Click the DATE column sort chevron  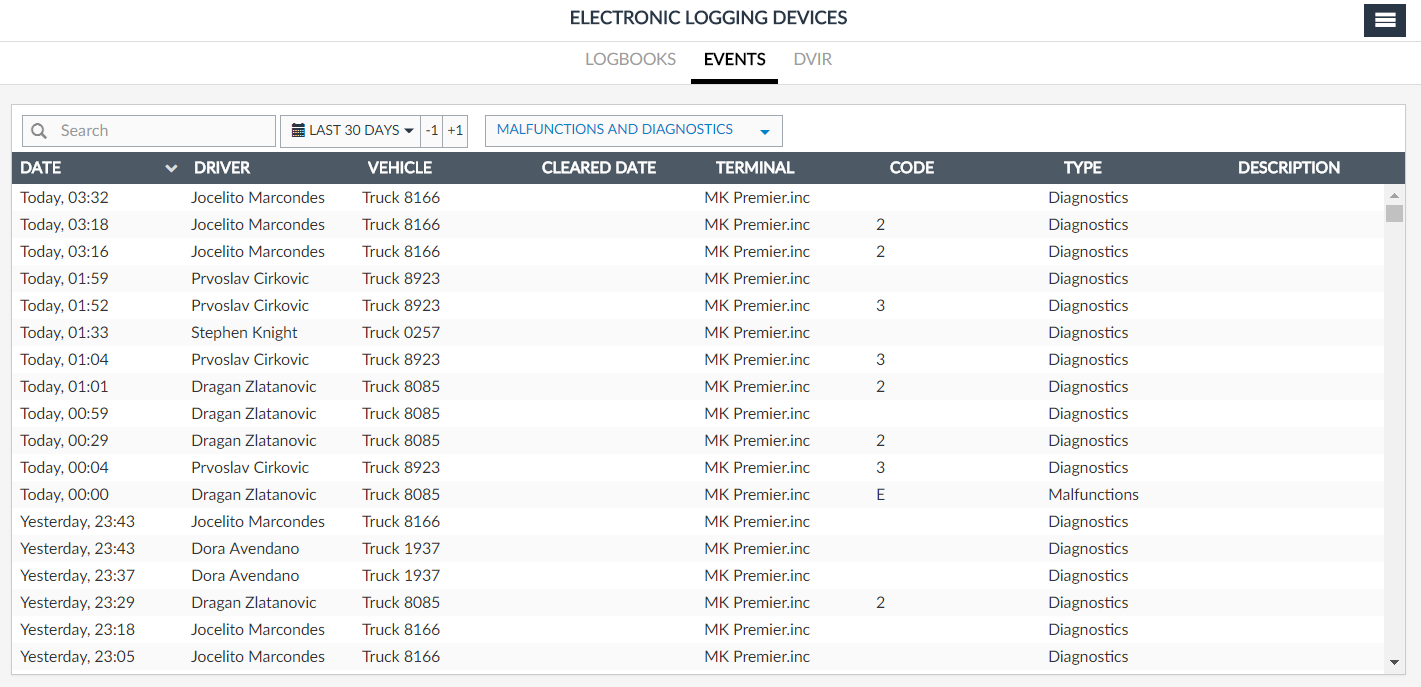coord(171,168)
